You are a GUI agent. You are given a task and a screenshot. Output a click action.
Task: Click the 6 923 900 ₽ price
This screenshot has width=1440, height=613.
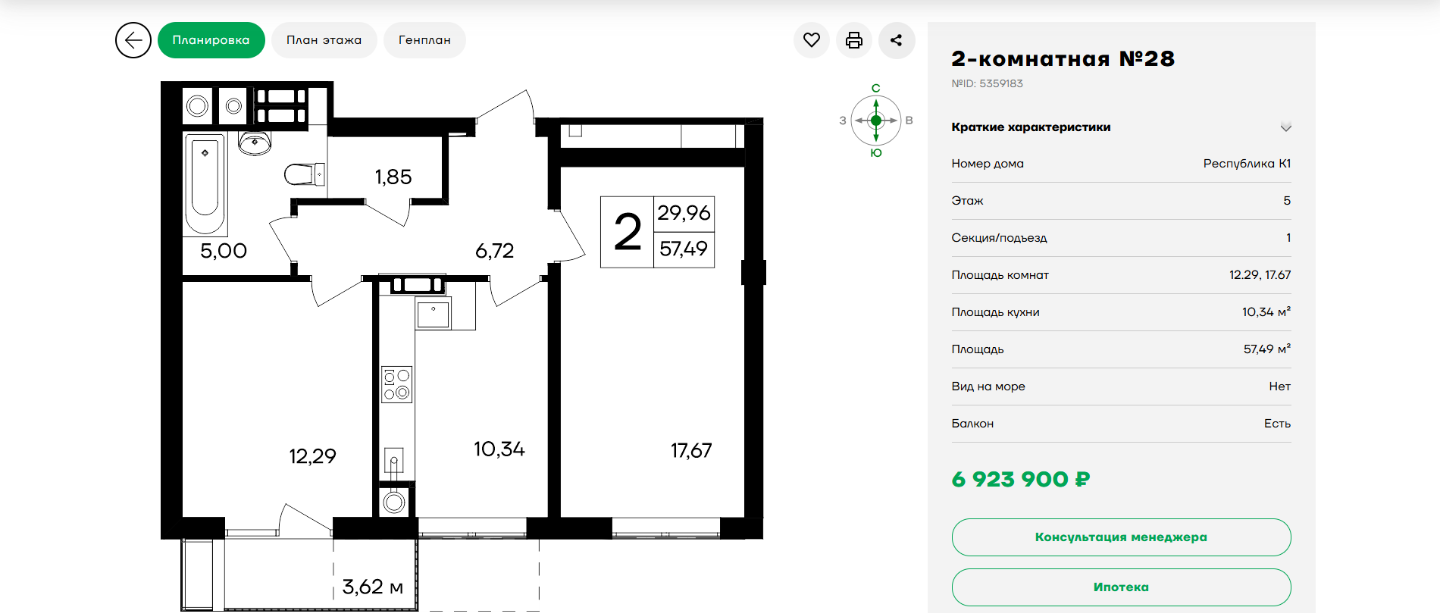coord(1020,480)
